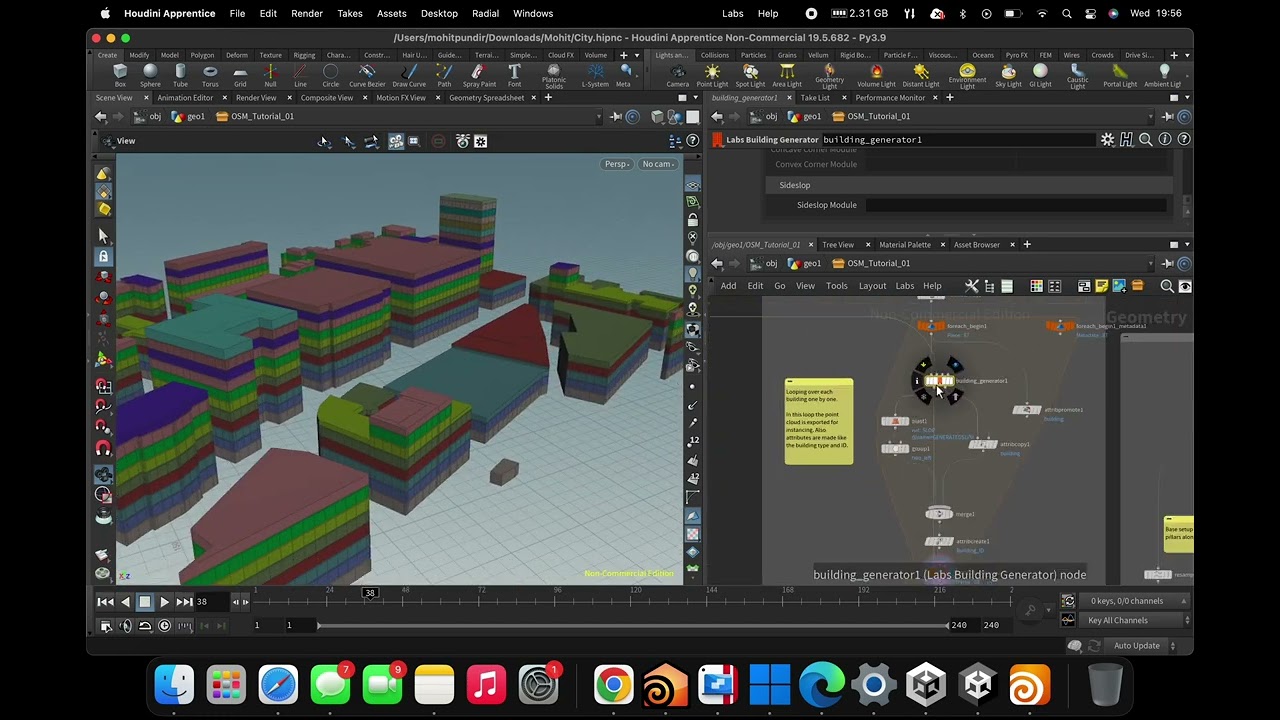
Task: Switch to Geometry Spreadsheet tab
Action: 487,98
